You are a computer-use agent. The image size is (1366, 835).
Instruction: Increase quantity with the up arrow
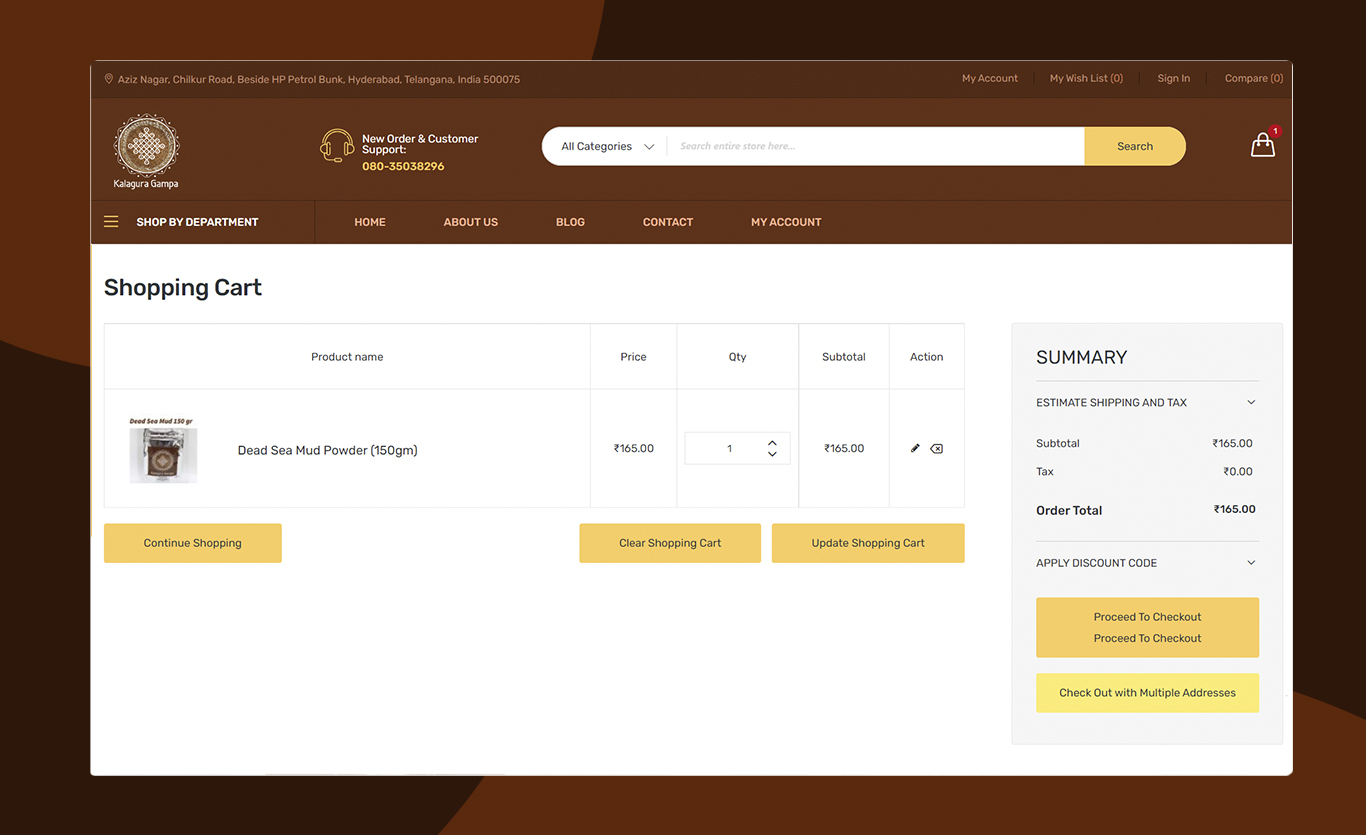[772, 442]
